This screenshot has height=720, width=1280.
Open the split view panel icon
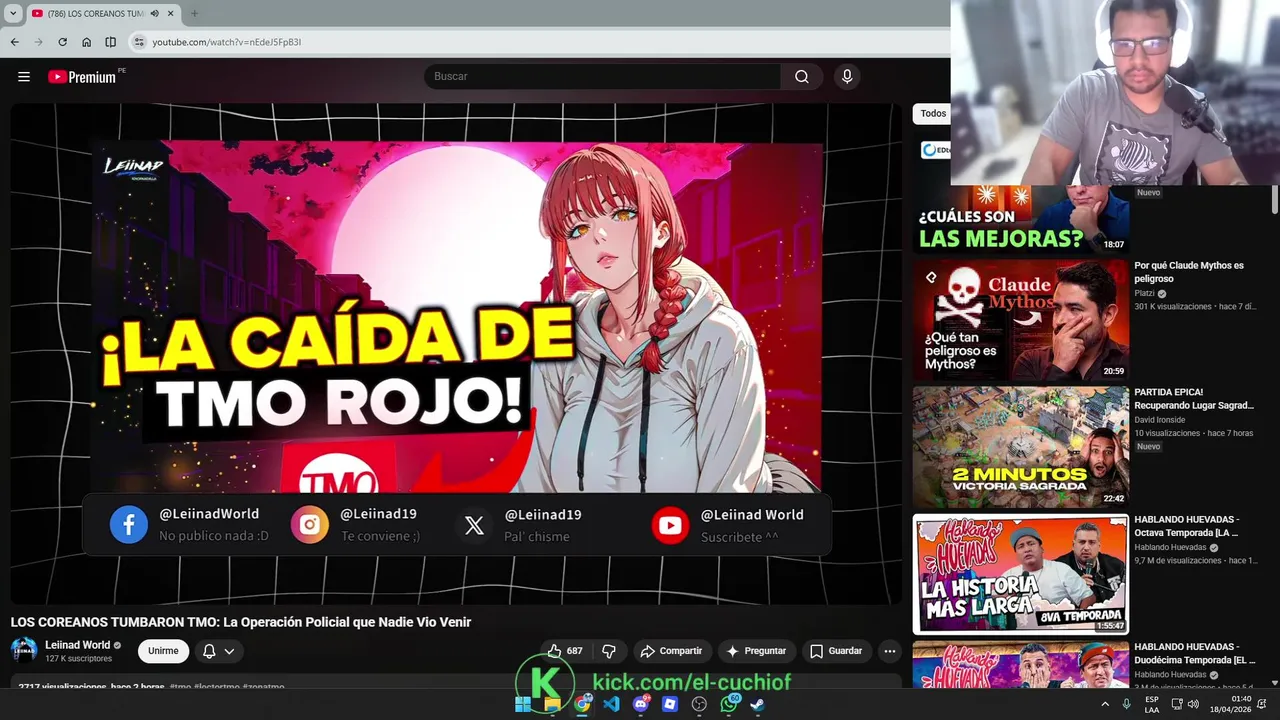[110, 42]
